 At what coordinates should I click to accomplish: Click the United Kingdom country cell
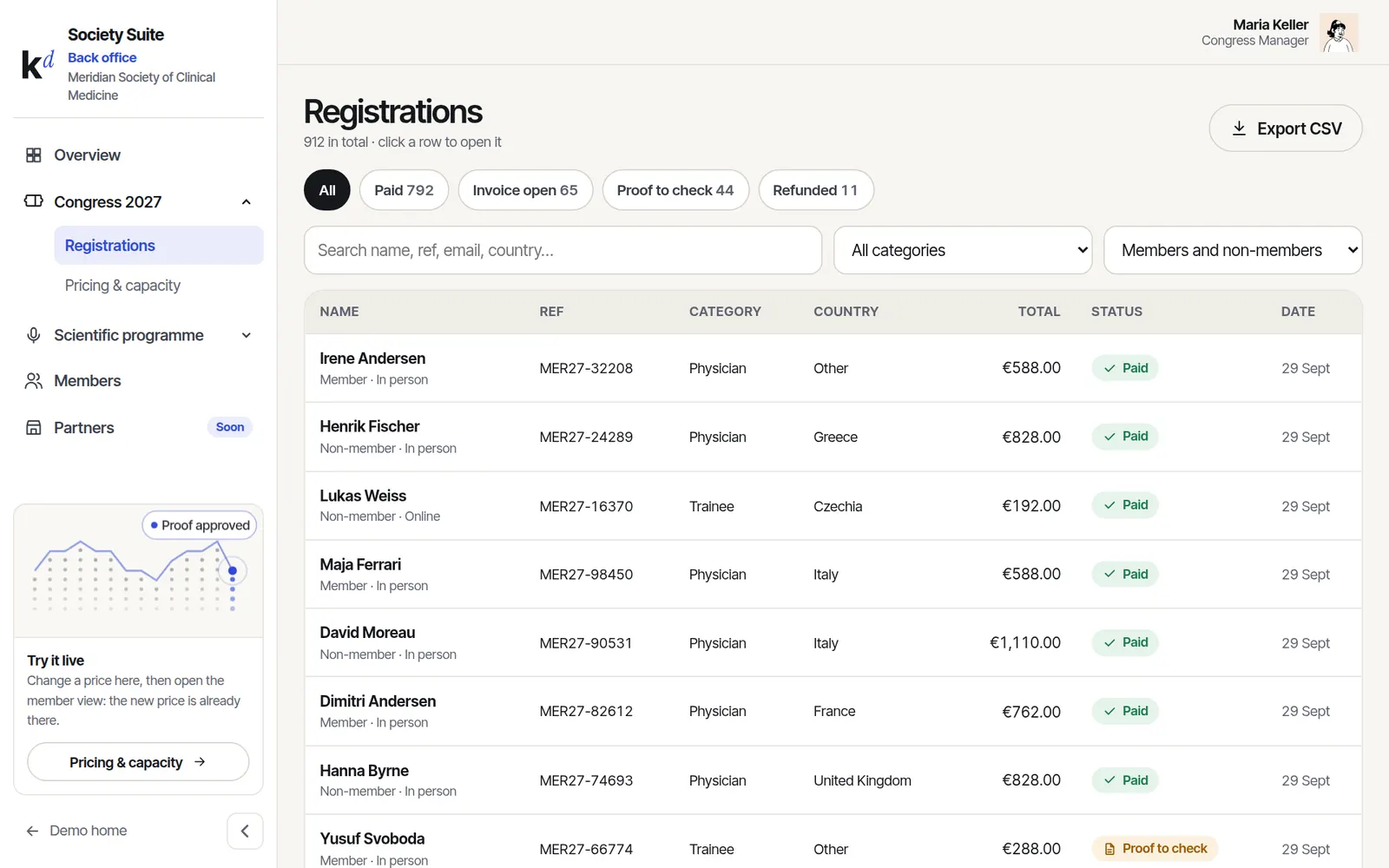(x=862, y=780)
